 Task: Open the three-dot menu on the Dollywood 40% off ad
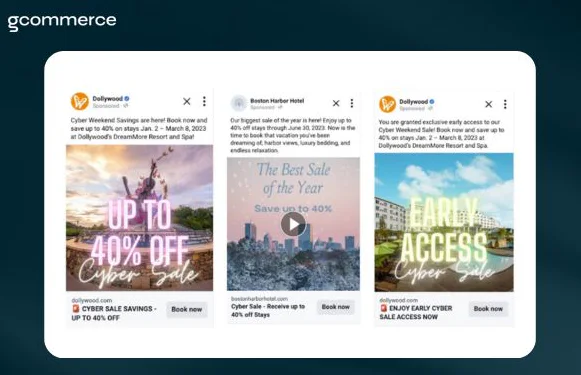point(204,102)
